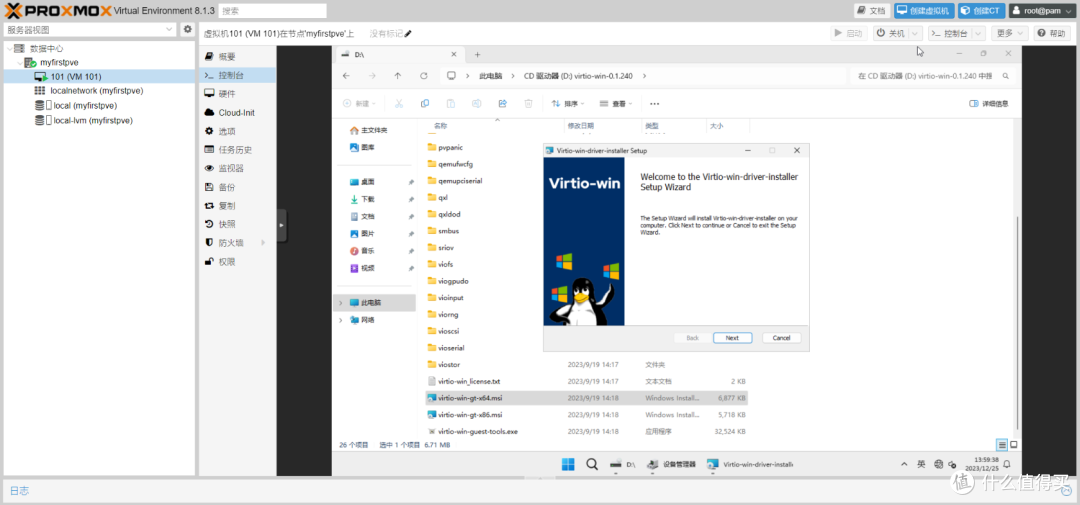Image resolution: width=1080 pixels, height=505 pixels.
Task: Expand the collapsed console side panel handle
Action: 282,225
